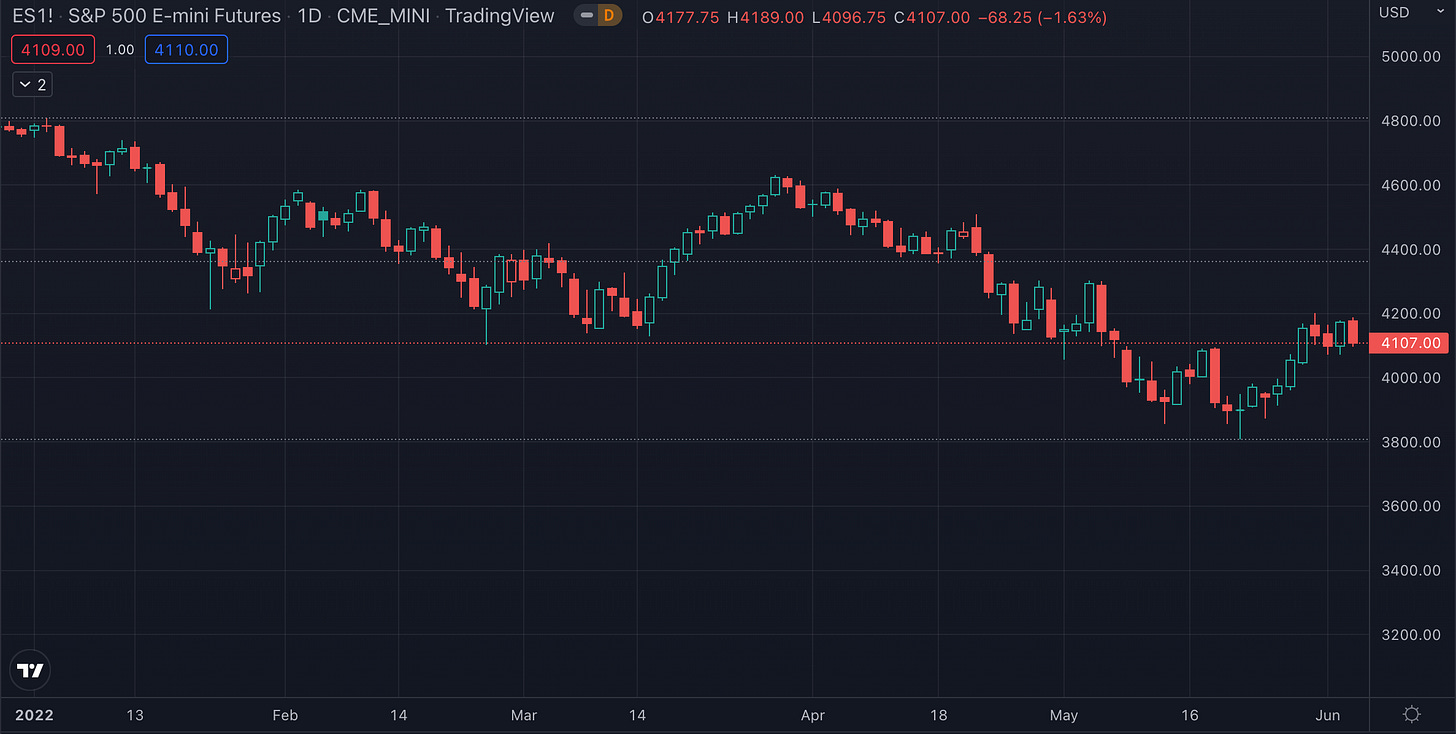This screenshot has width=1456, height=734.
Task: Click the 4800.00 price axis label
Action: click(1411, 121)
